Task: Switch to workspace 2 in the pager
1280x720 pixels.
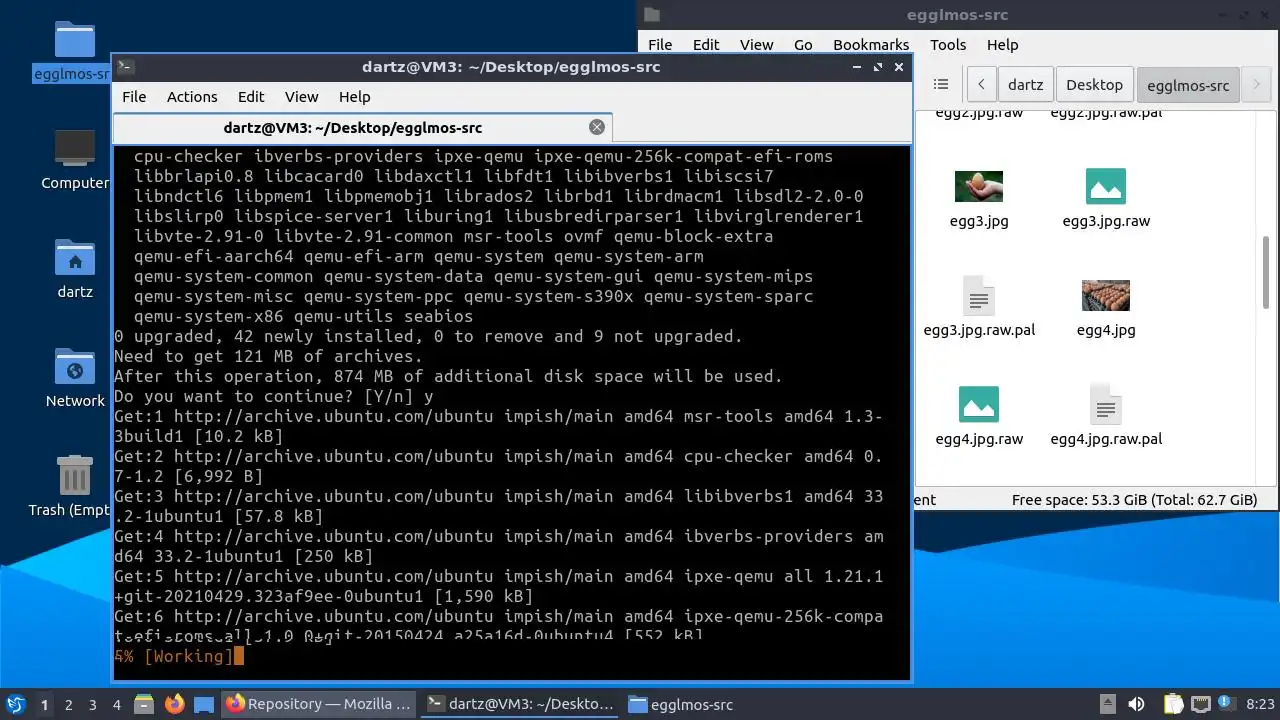Action: coord(68,704)
